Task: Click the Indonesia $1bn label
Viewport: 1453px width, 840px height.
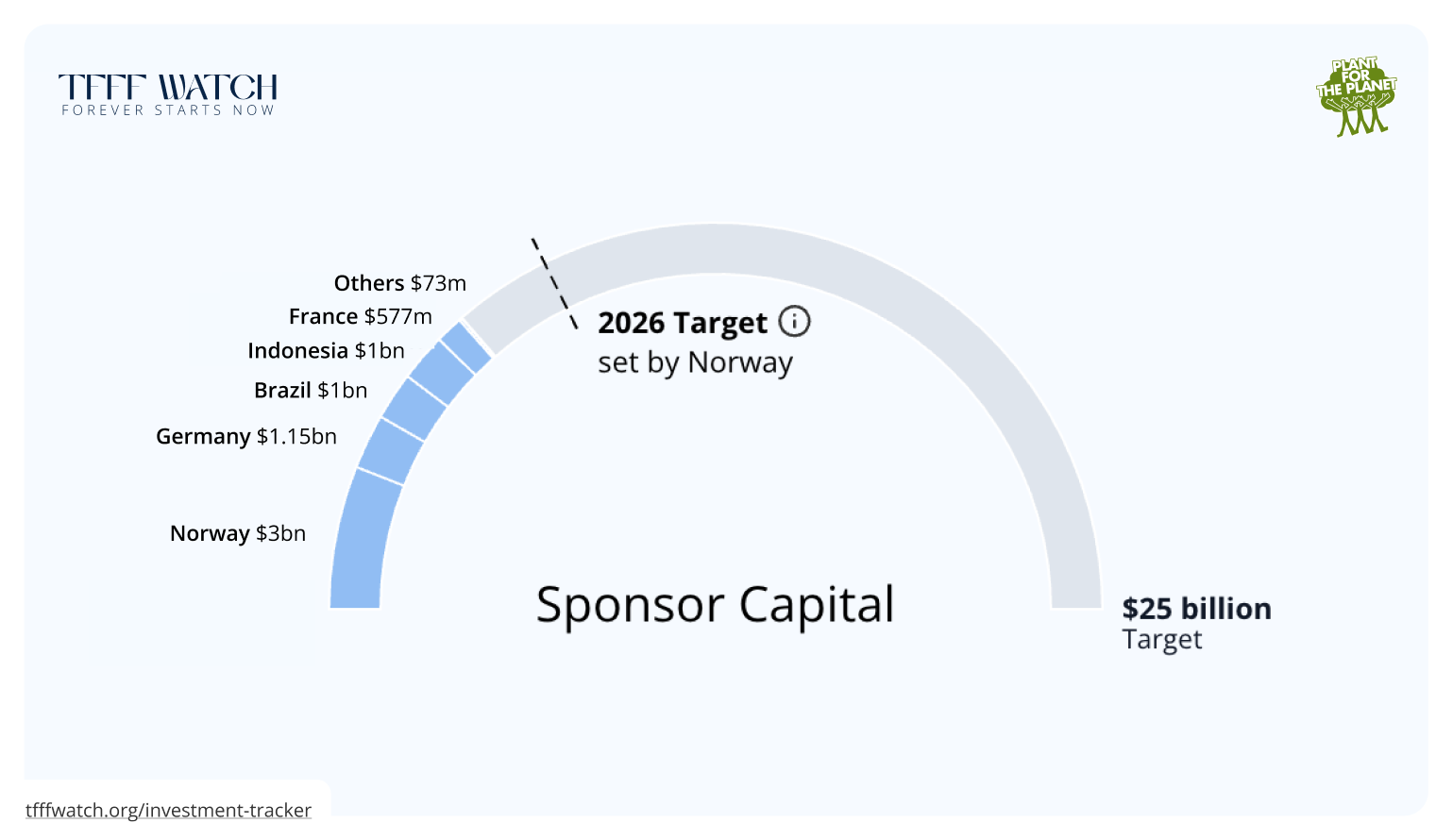Action: point(326,350)
